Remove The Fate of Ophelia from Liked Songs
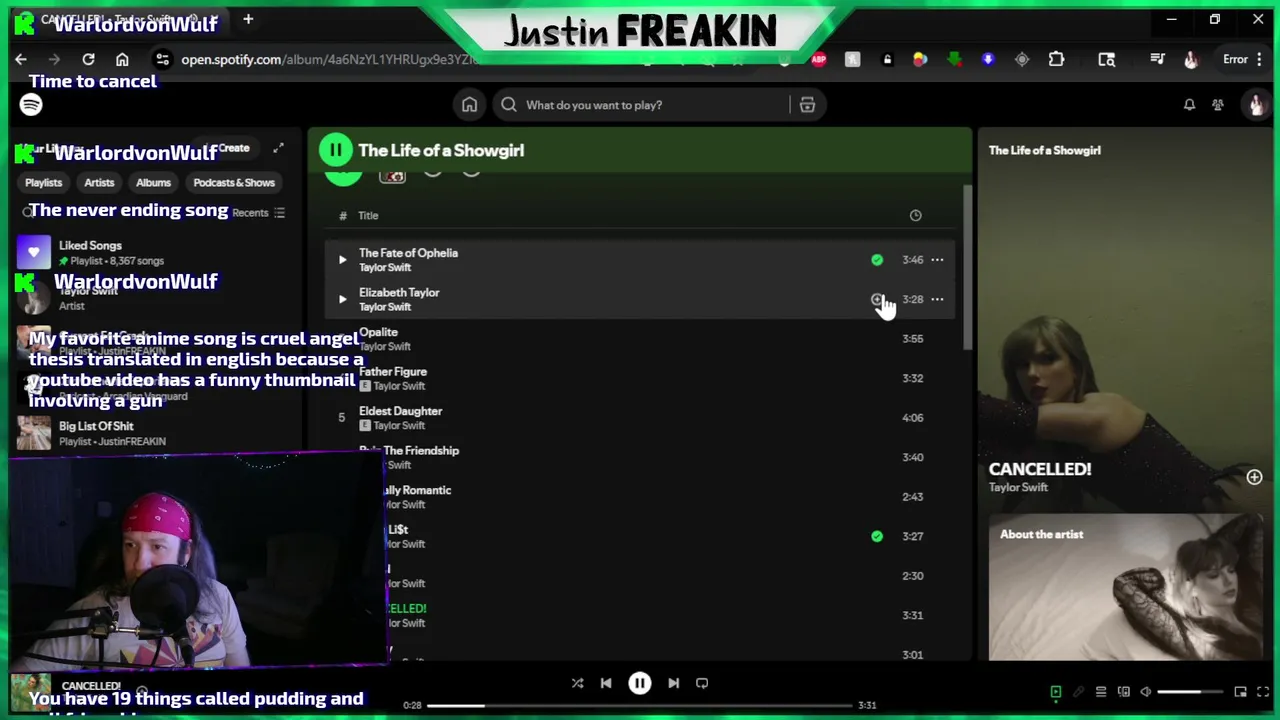Viewport: 1280px width, 720px height. click(x=877, y=260)
